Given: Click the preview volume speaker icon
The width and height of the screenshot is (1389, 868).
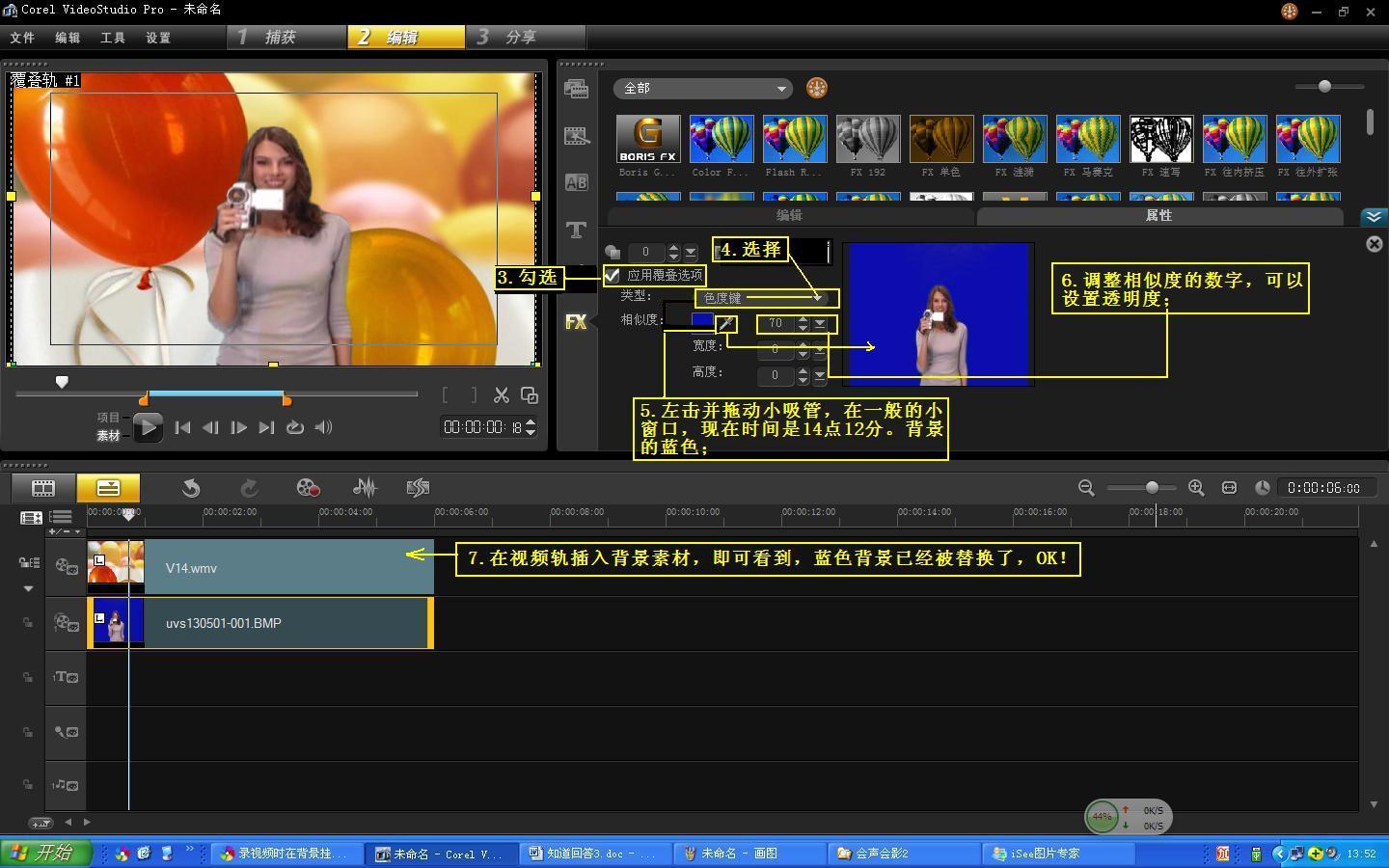Looking at the screenshot, I should pos(324,427).
